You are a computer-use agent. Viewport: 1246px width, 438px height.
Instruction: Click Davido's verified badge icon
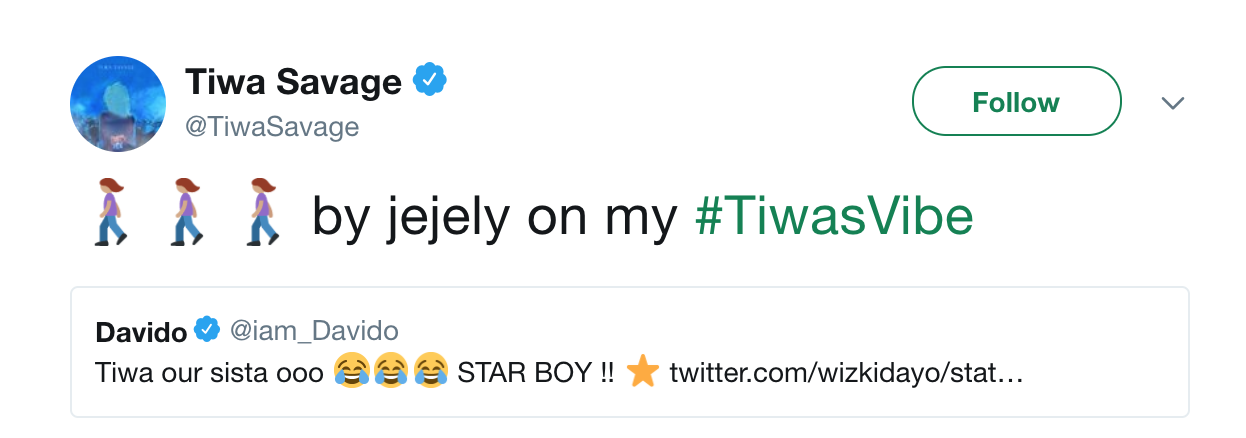pos(207,329)
